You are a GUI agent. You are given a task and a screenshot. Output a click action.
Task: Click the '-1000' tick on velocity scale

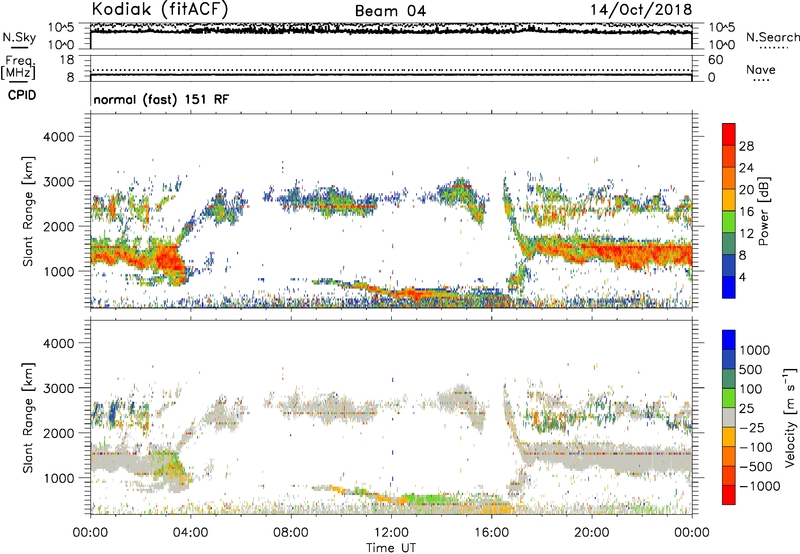760,486
